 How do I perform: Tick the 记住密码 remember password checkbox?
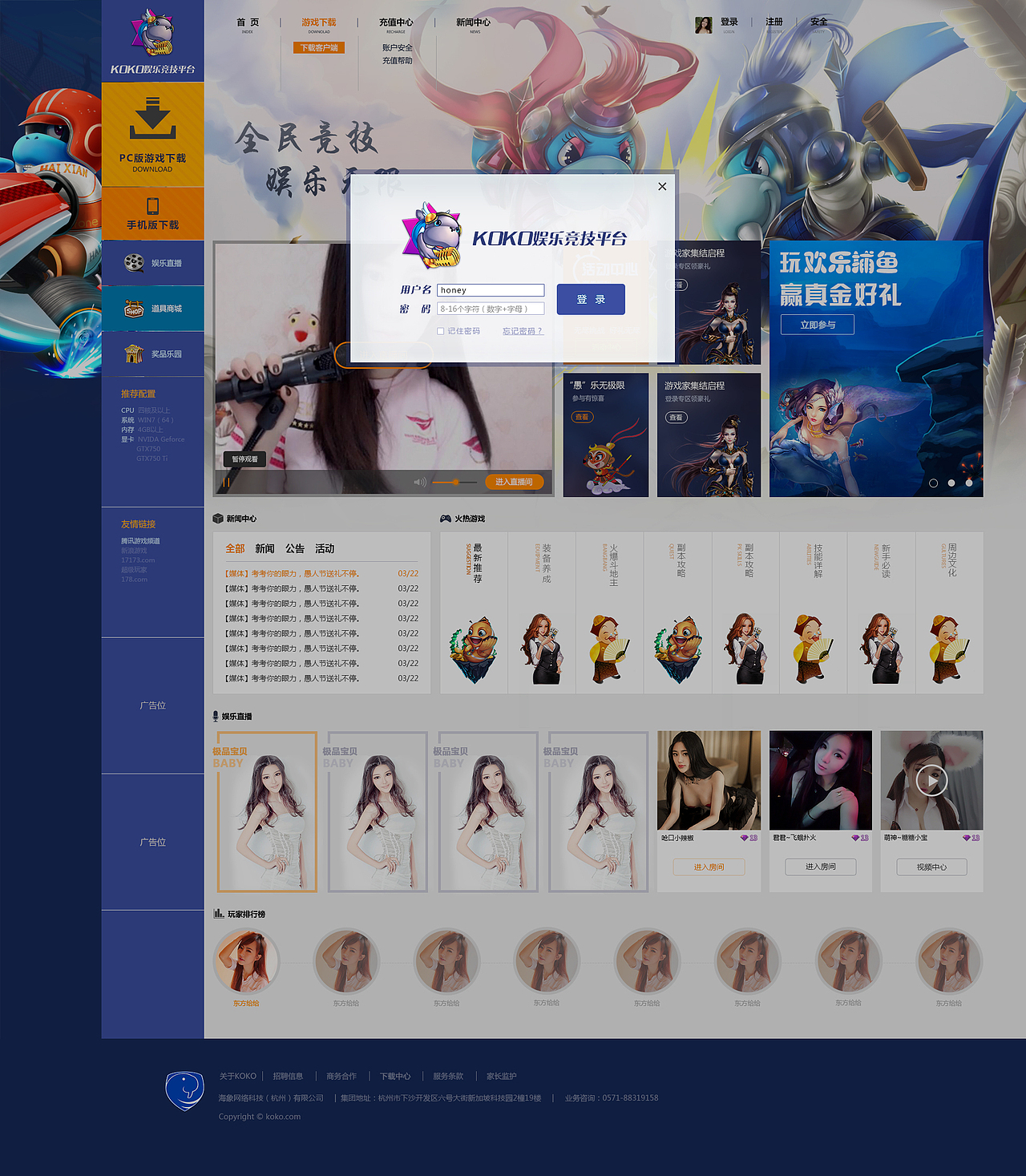[440, 331]
